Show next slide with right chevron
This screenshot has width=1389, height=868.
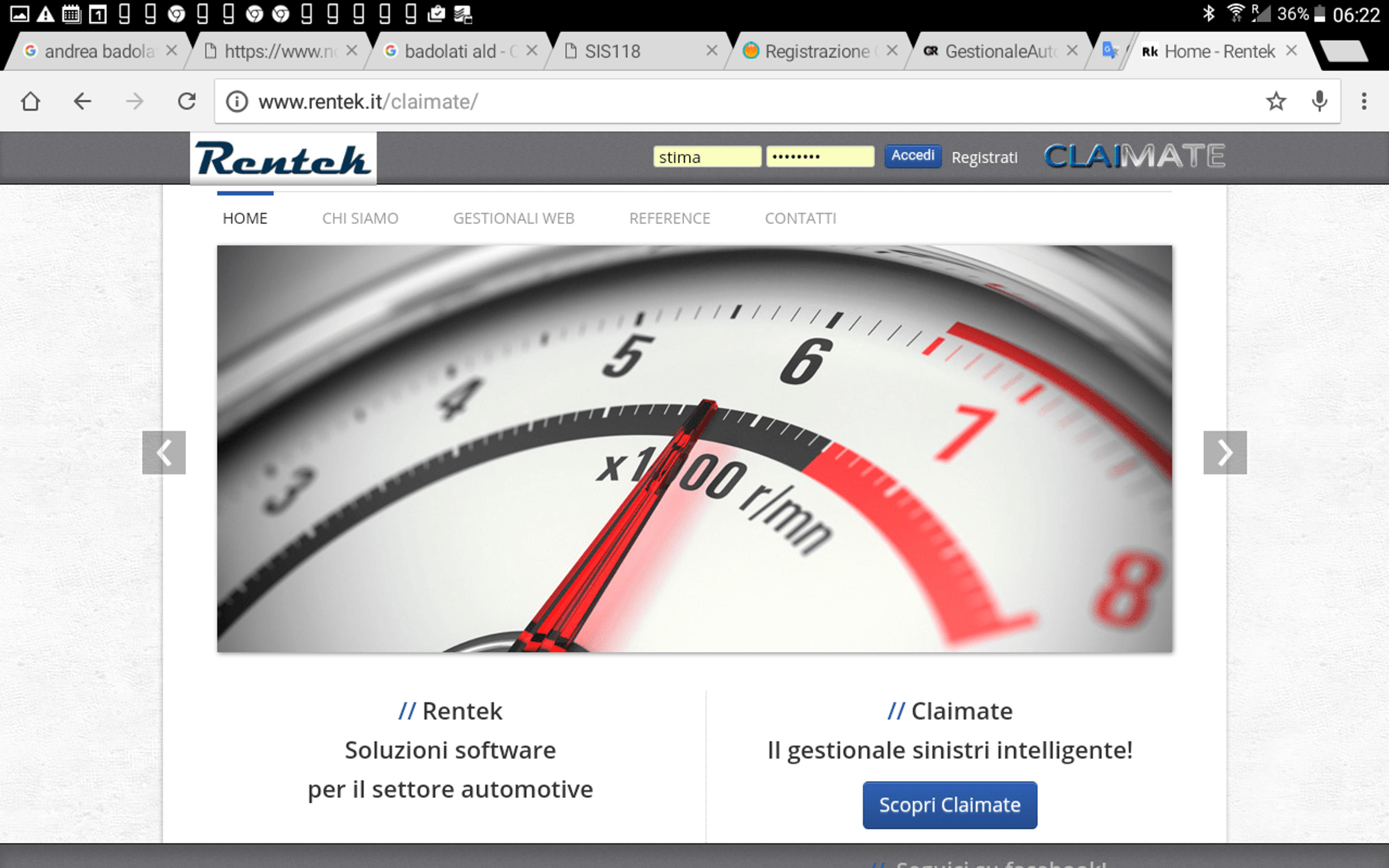pos(1225,452)
